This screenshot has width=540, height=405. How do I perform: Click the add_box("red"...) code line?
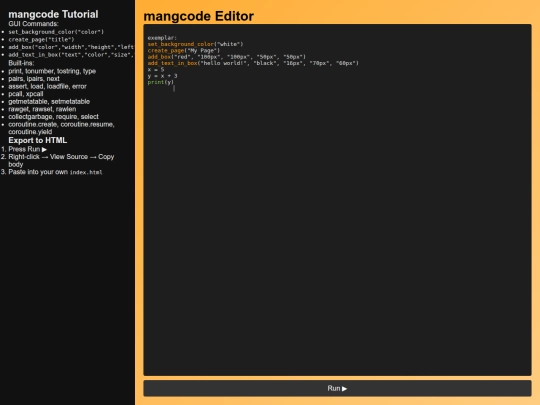pyautogui.click(x=227, y=57)
